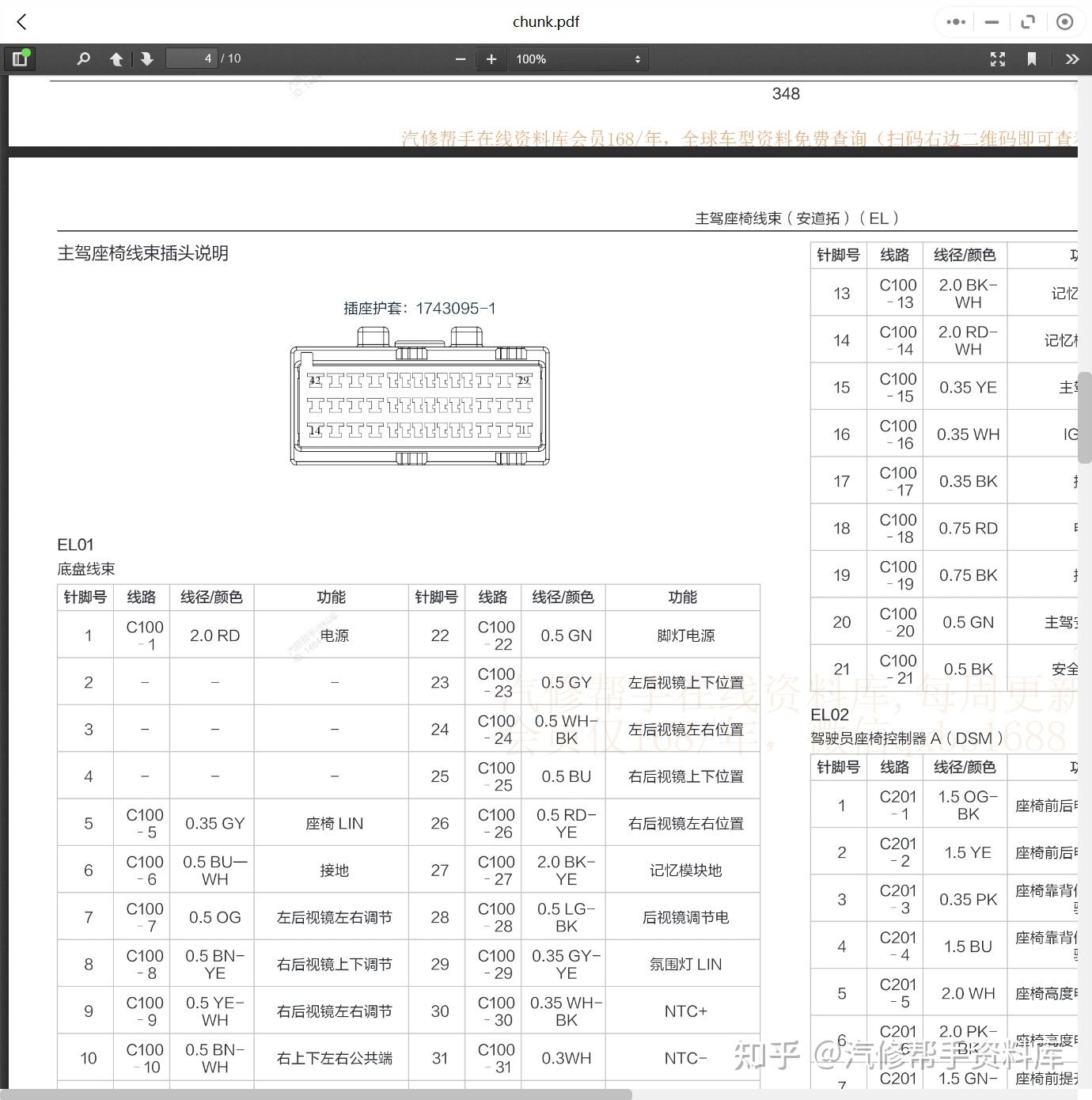
Task: Click the bookmark current view icon
Action: click(1032, 58)
